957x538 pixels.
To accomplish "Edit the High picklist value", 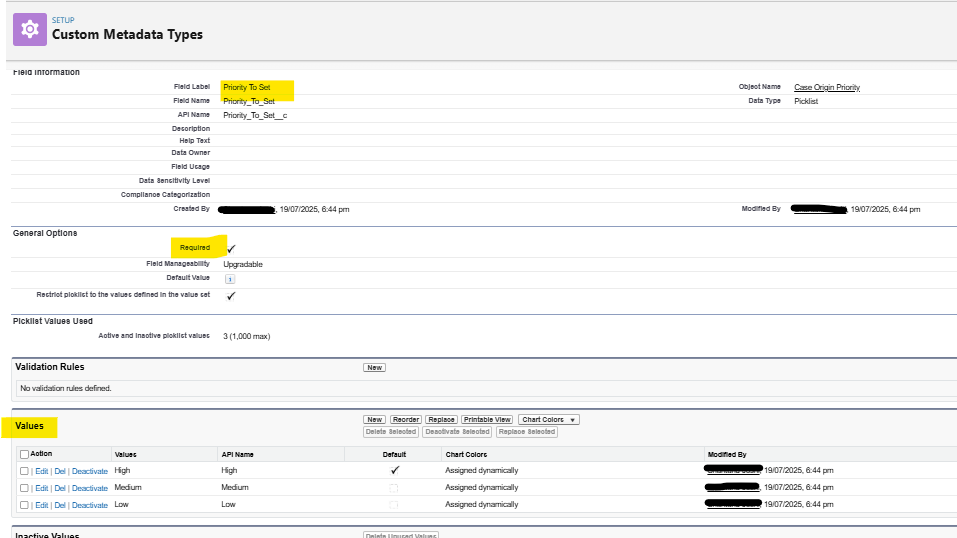I will tap(41, 471).
